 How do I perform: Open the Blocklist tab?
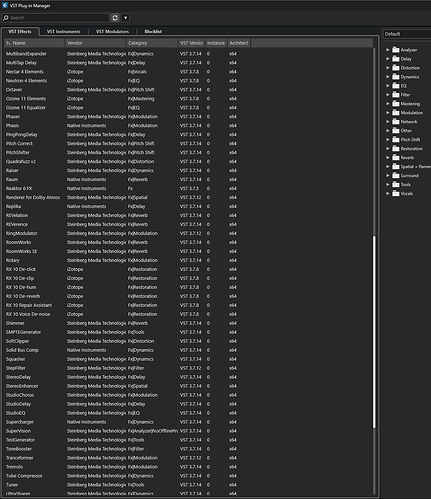pyautogui.click(x=153, y=32)
